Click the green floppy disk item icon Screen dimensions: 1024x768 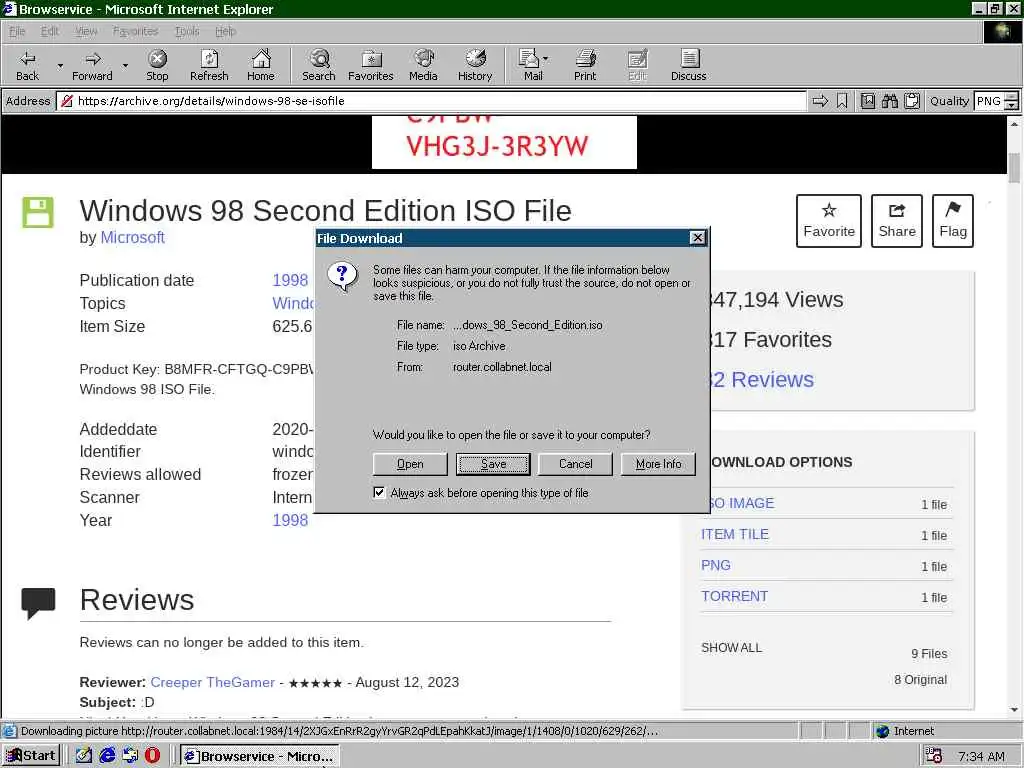tap(38, 212)
